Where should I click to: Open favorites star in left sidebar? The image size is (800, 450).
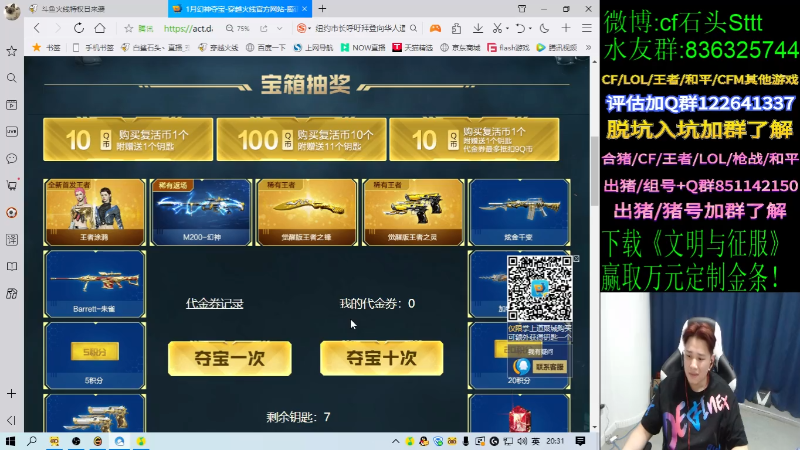click(11, 51)
